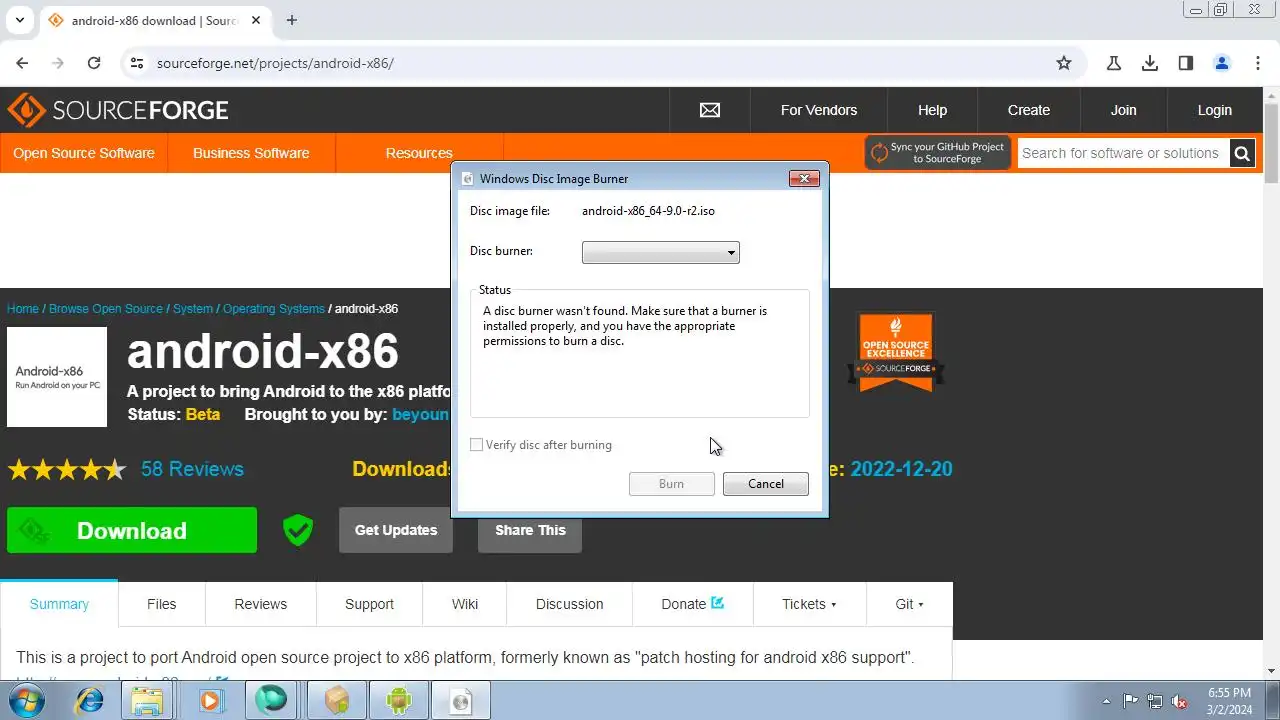Image resolution: width=1280 pixels, height=720 pixels.
Task: View site information icon in address bar
Action: pos(136,63)
